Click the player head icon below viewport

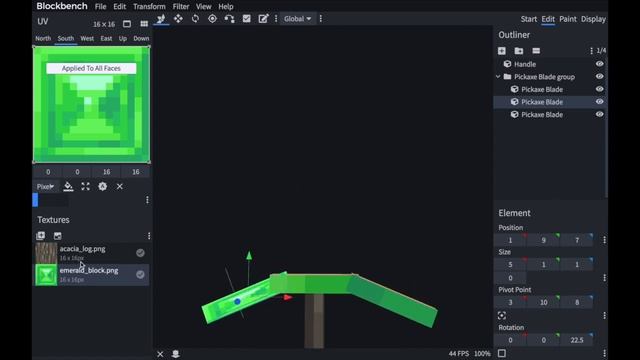(x=176, y=354)
